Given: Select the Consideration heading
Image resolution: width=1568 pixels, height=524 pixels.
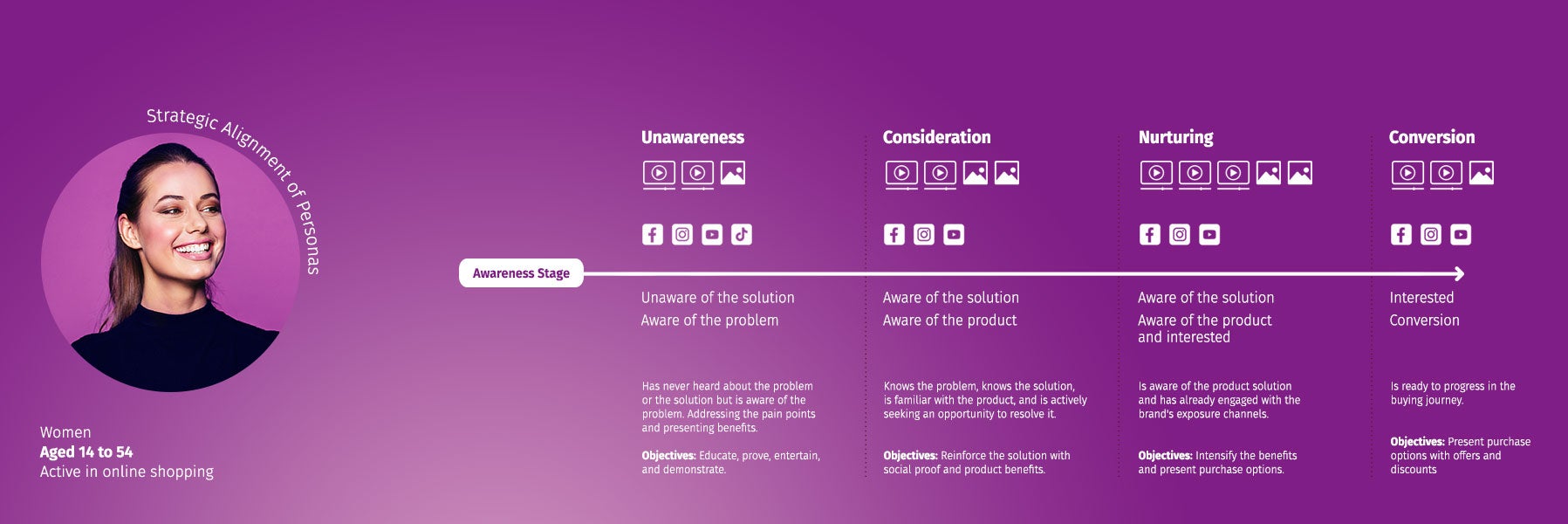Looking at the screenshot, I should pos(936,137).
